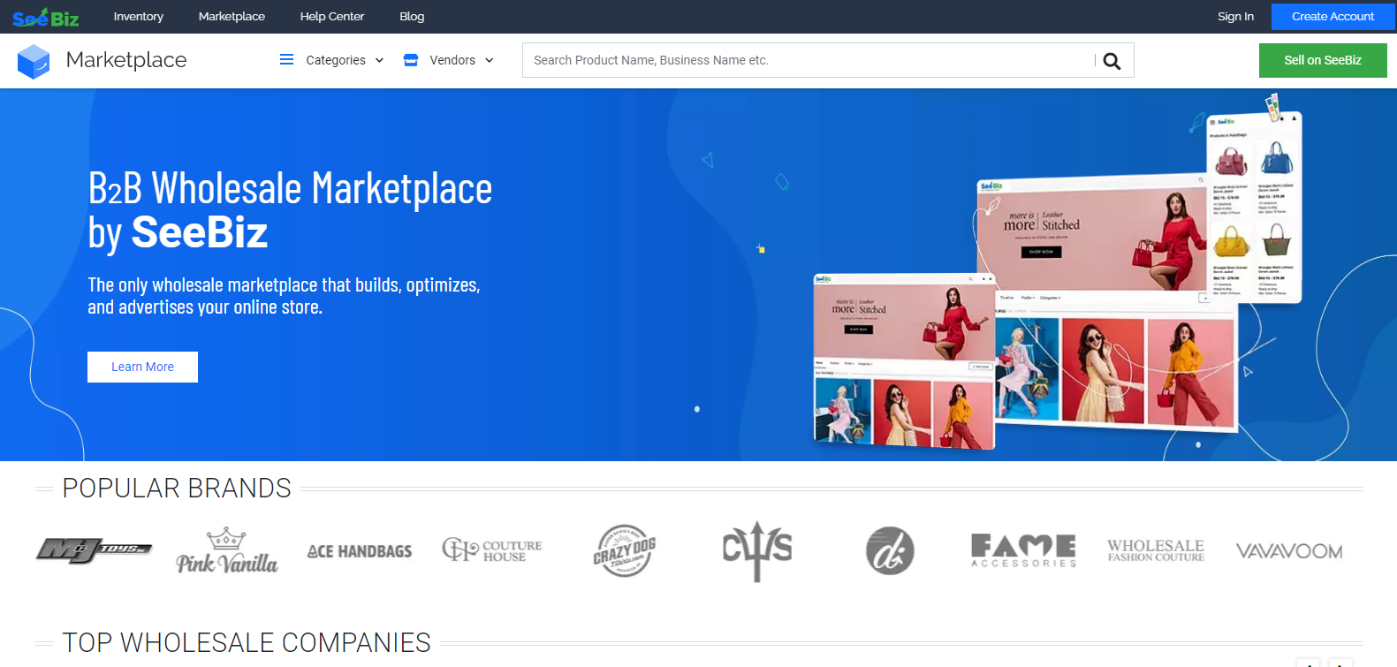Open the Ace Handbags brand logo

pyautogui.click(x=360, y=551)
